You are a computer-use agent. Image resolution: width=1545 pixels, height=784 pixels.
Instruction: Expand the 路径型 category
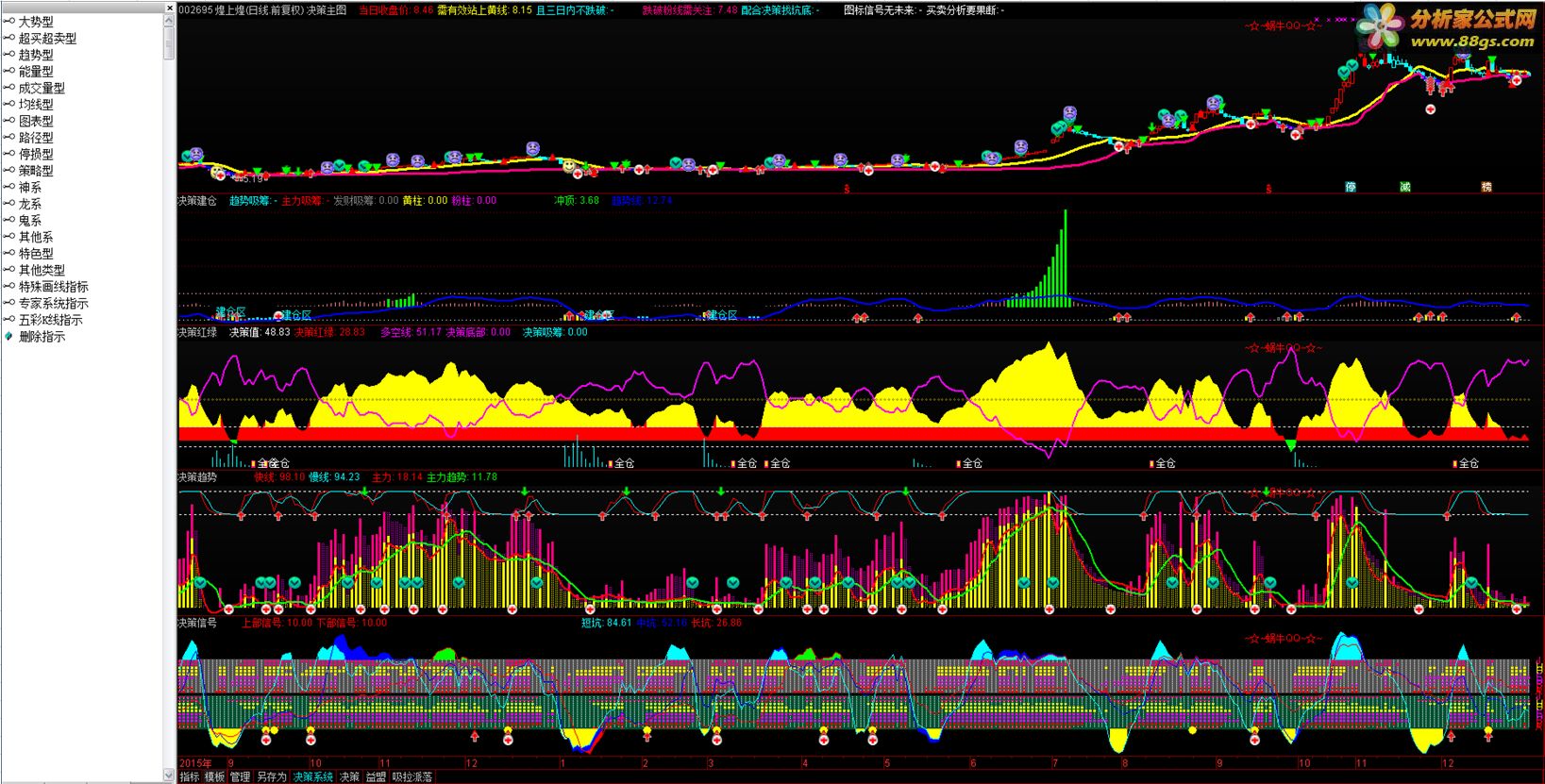(x=36, y=138)
